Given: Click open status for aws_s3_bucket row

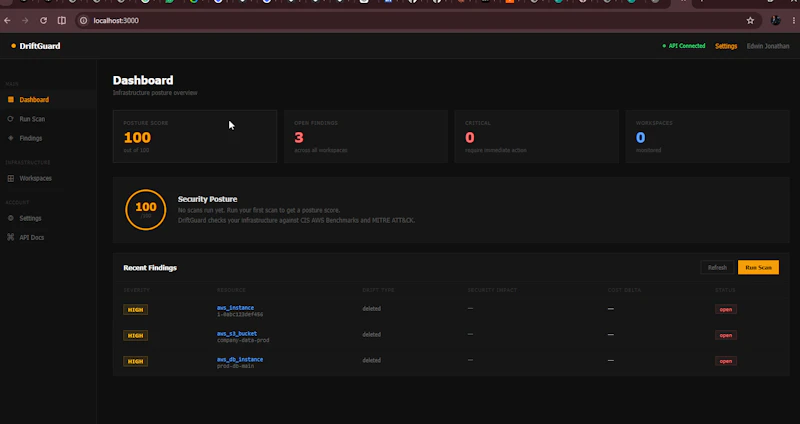Looking at the screenshot, I should click(x=726, y=335).
